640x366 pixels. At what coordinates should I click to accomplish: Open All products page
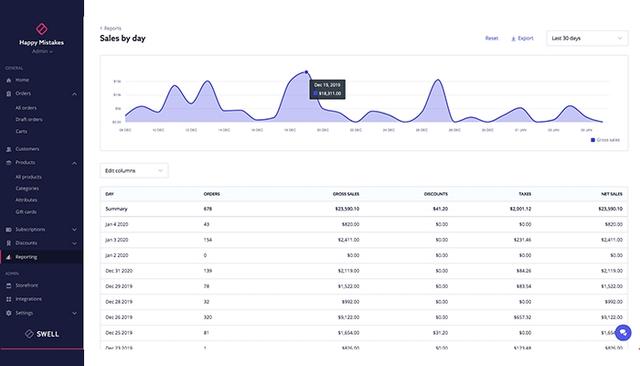point(29,177)
